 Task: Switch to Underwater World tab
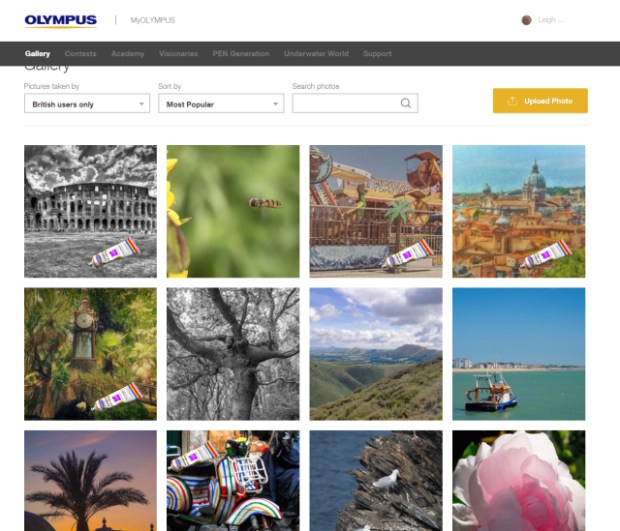pos(316,53)
